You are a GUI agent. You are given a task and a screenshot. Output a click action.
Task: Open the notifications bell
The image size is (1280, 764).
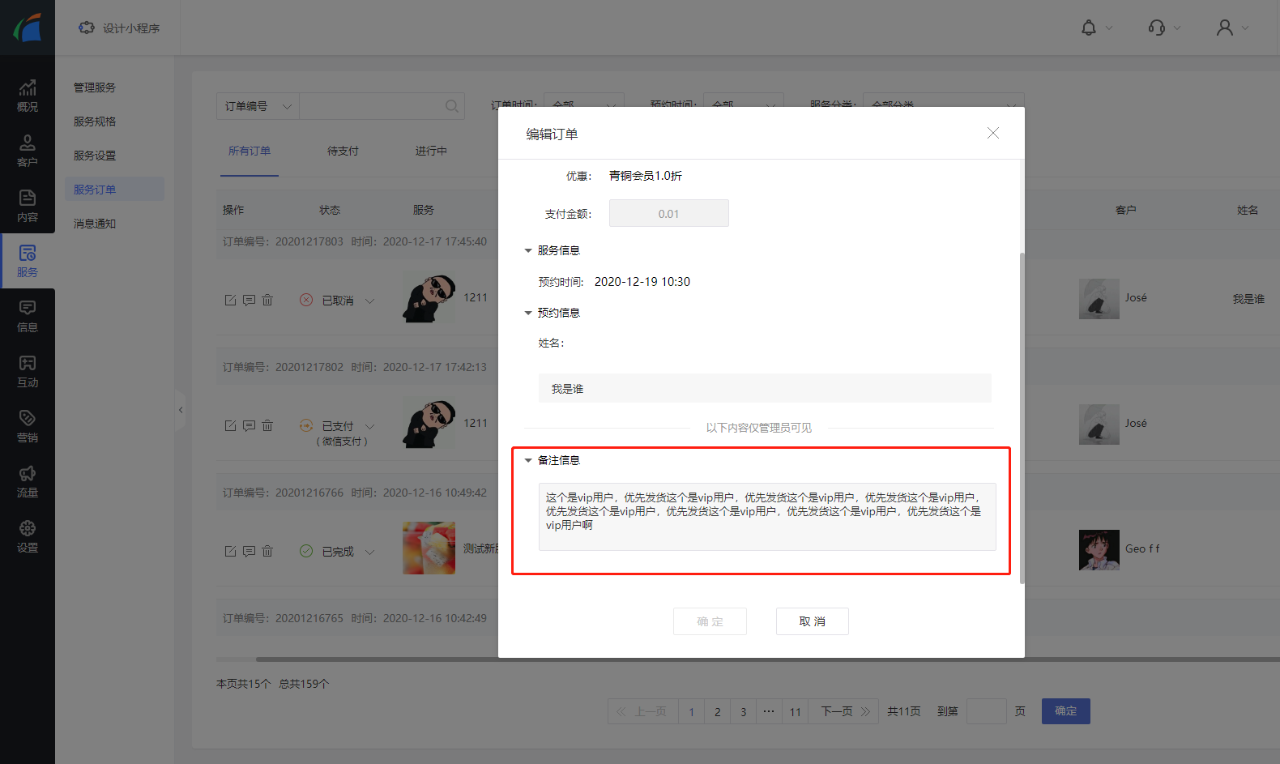coord(1089,27)
